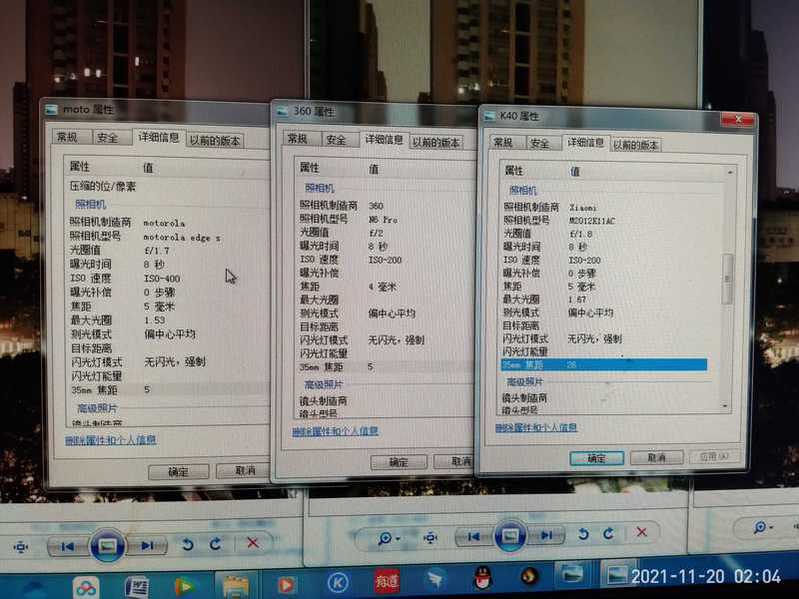Open Baidu Netdisk cloud icon on taskbar
The image size is (799, 599).
tap(86, 588)
